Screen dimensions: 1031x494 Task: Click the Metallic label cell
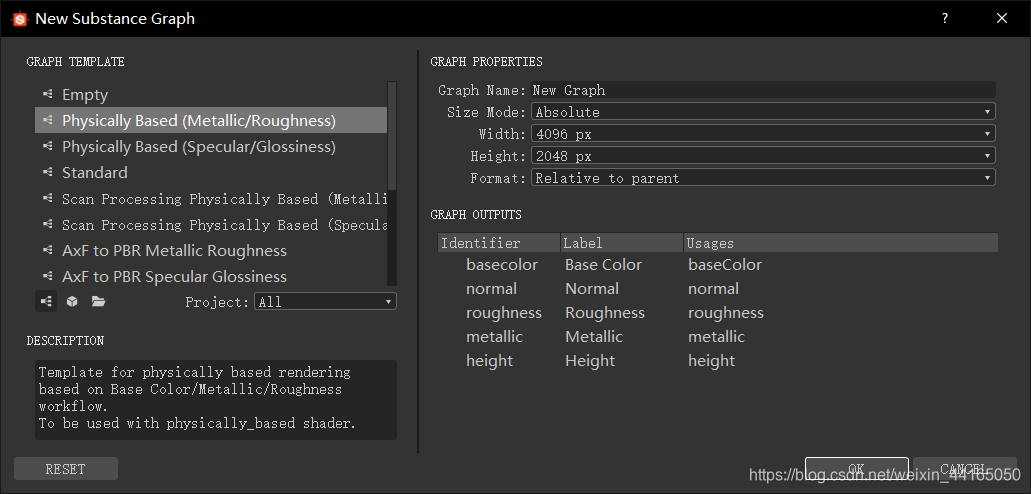pos(594,337)
